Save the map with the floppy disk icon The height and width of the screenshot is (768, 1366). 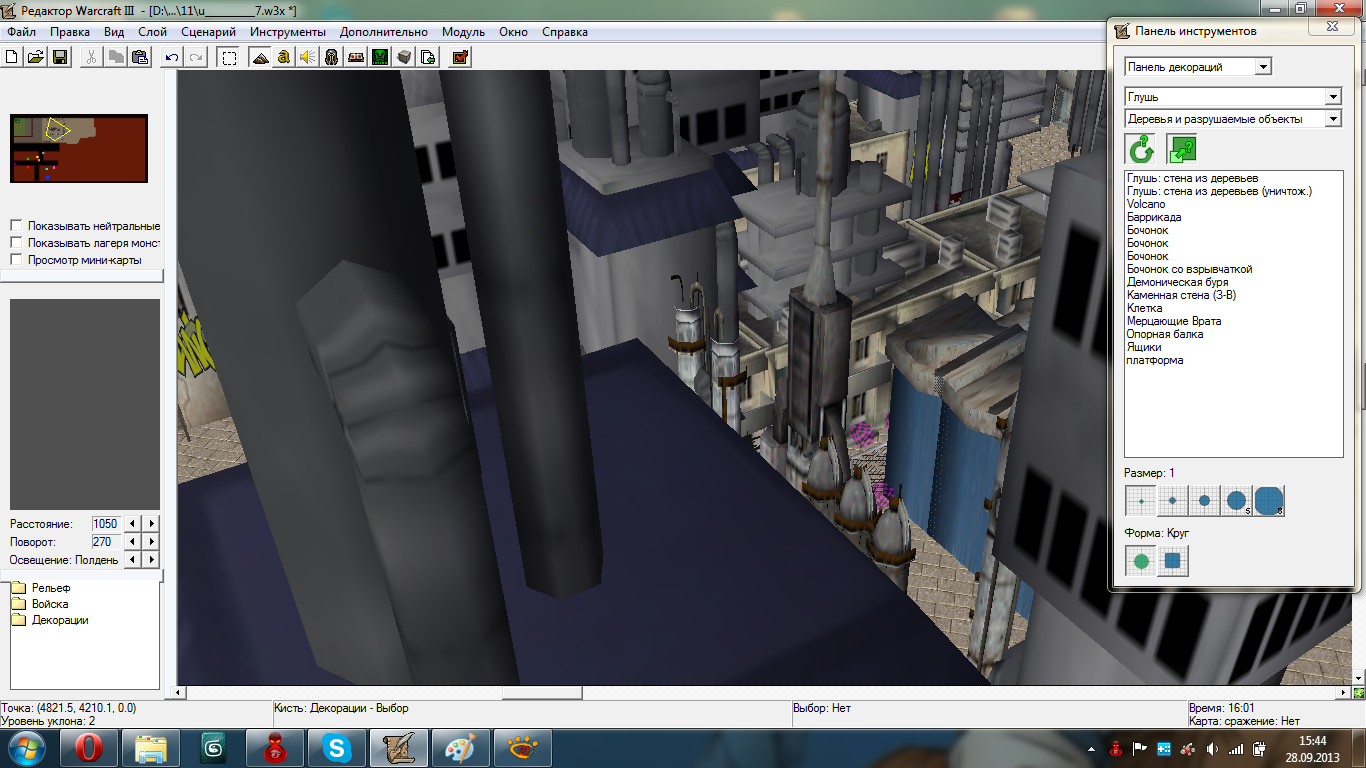pyautogui.click(x=60, y=57)
